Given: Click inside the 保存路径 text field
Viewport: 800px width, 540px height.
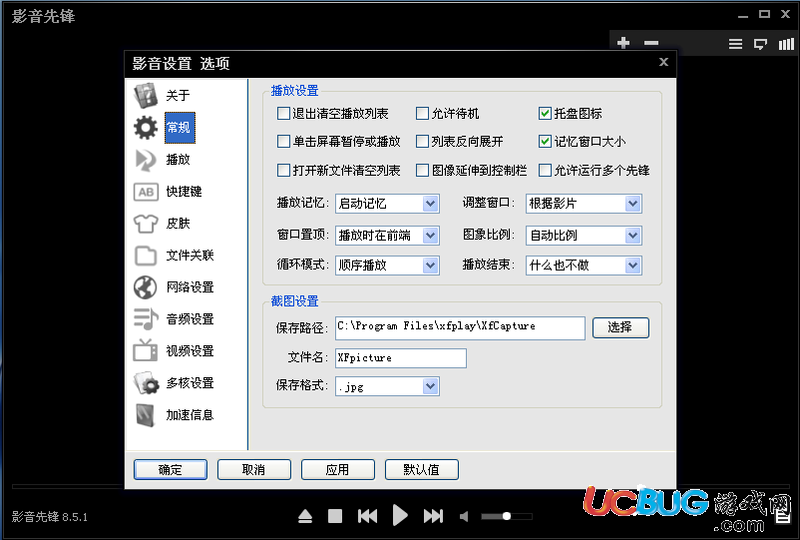Looking at the screenshot, I should pos(460,328).
